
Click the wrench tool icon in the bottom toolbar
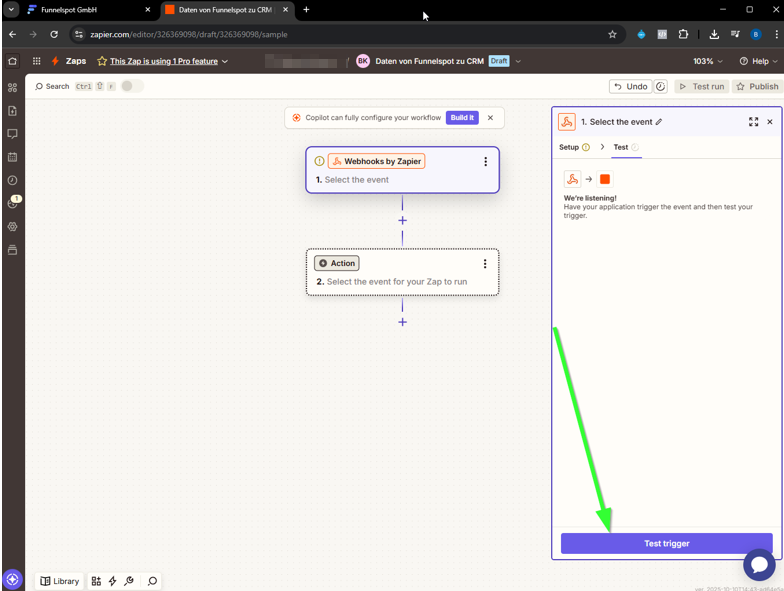point(129,581)
